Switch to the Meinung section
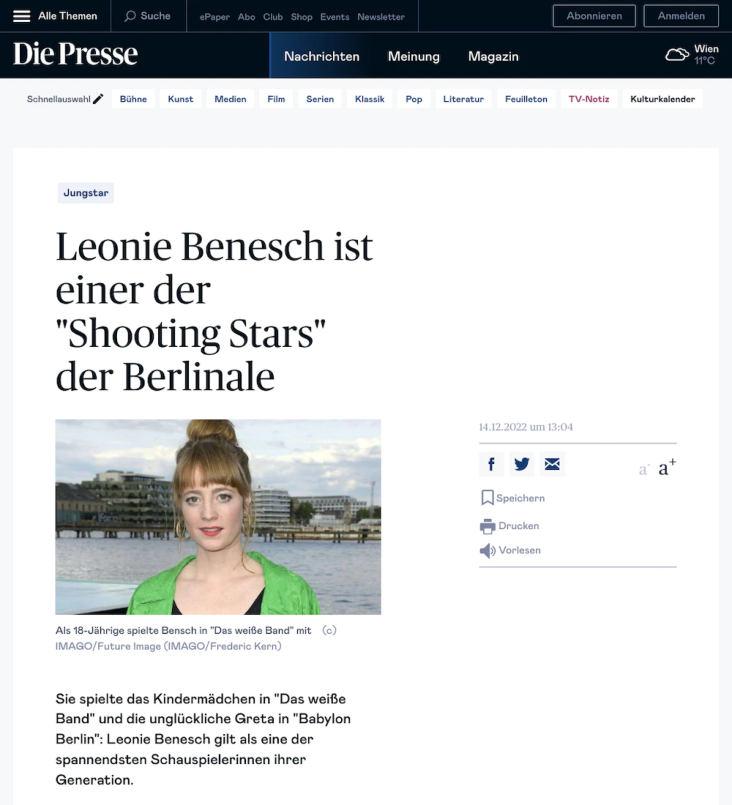Viewport: 732px width, 805px height. pos(414,56)
